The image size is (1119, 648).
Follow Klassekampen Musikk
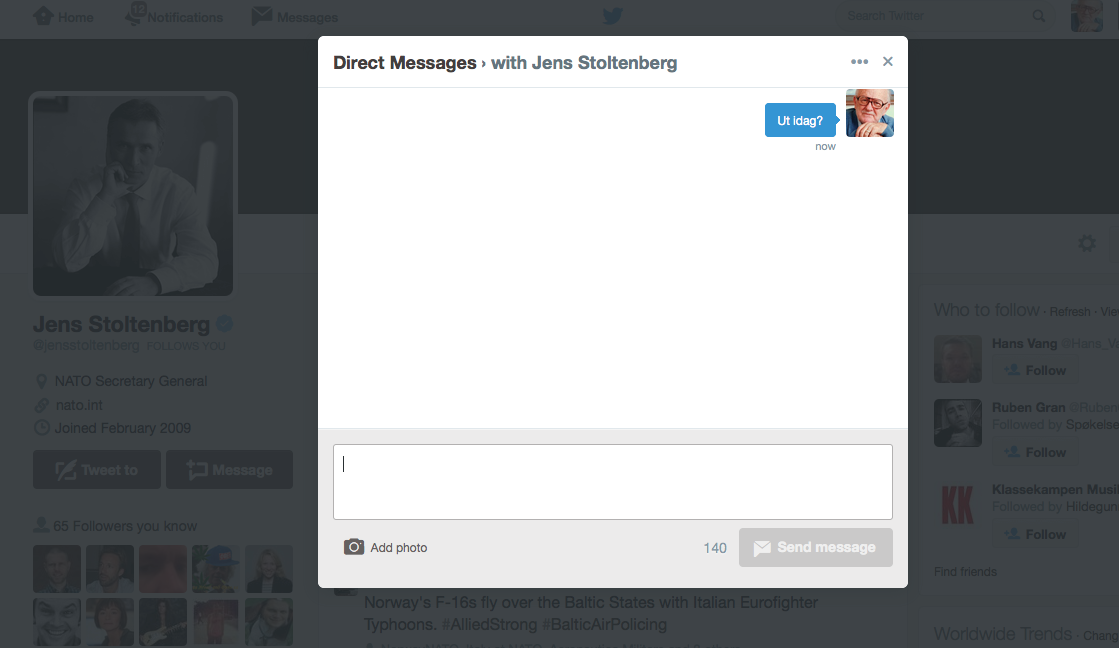tap(1035, 535)
